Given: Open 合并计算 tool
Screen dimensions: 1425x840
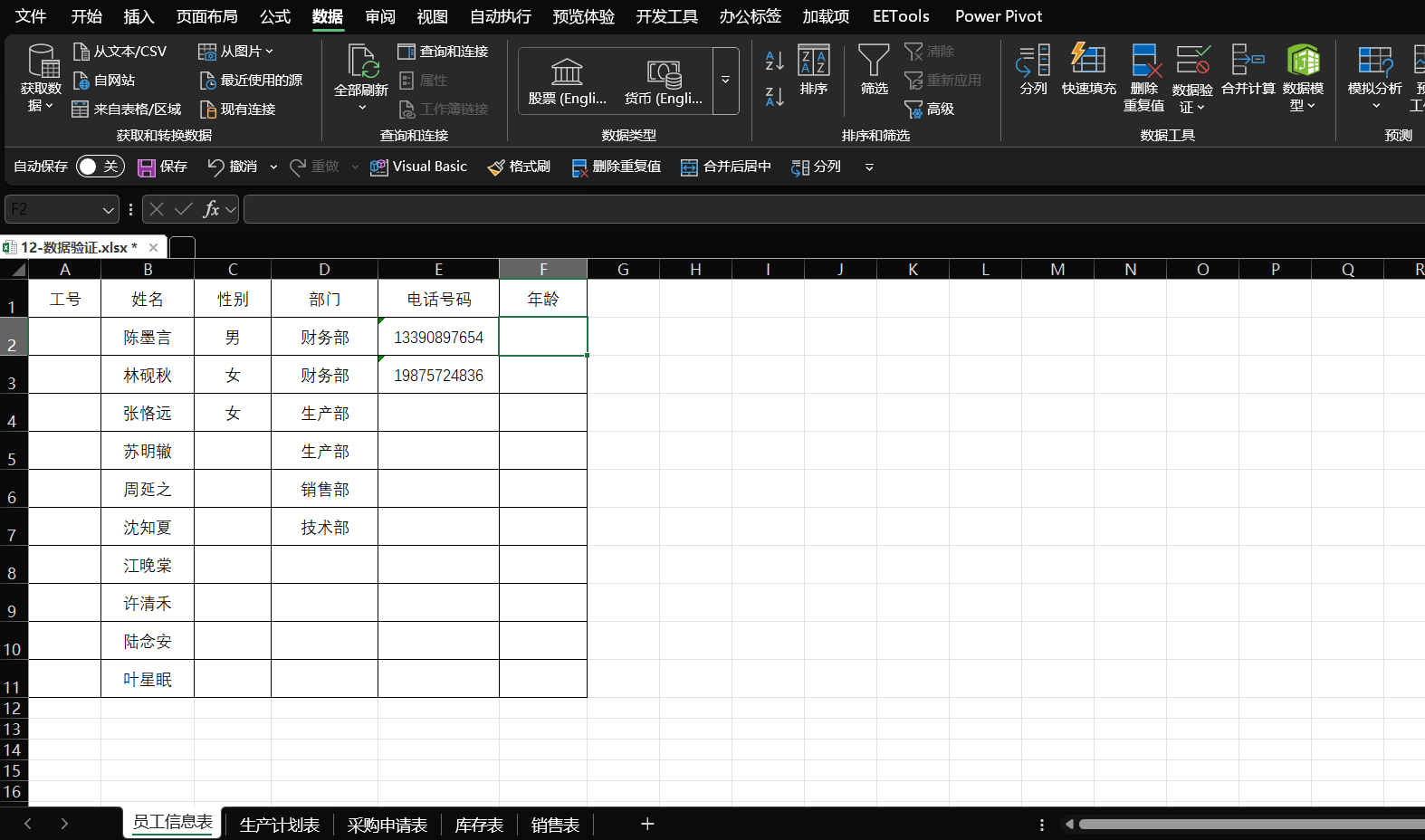Looking at the screenshot, I should 1248,70.
